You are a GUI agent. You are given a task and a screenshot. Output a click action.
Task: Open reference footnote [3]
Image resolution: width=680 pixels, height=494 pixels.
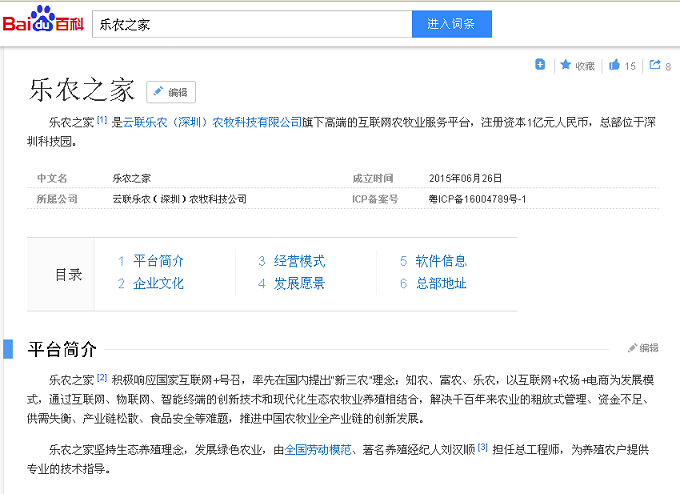tap(483, 447)
